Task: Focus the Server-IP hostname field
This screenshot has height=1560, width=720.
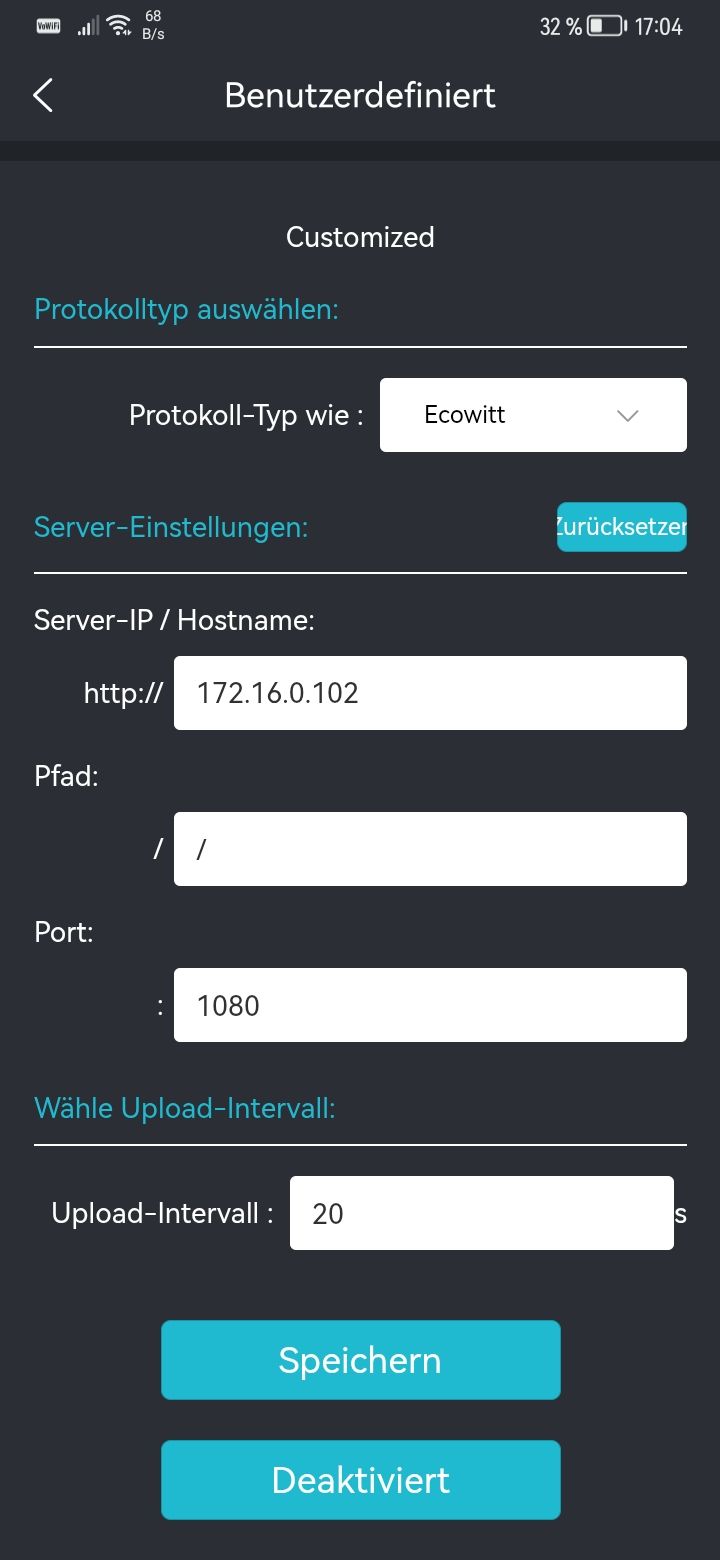Action: click(430, 693)
